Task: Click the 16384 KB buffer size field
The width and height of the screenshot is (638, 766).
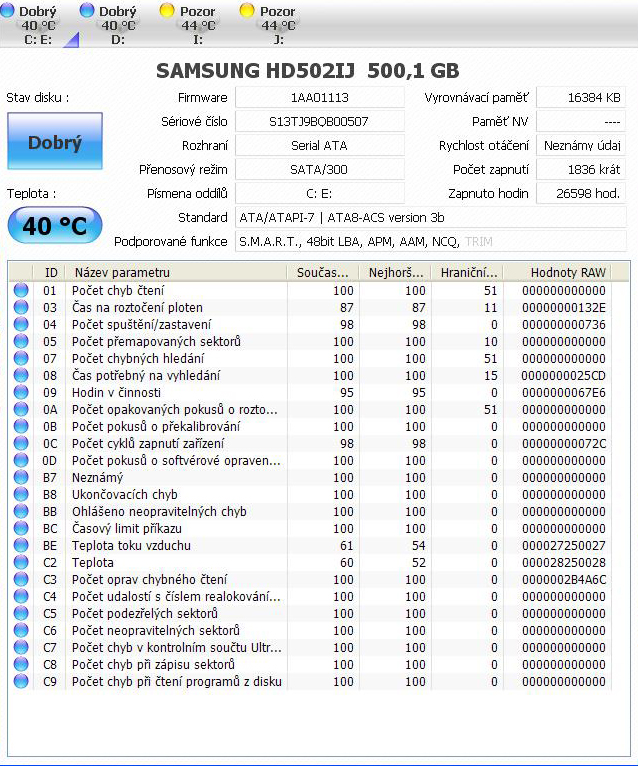Action: click(x=581, y=98)
